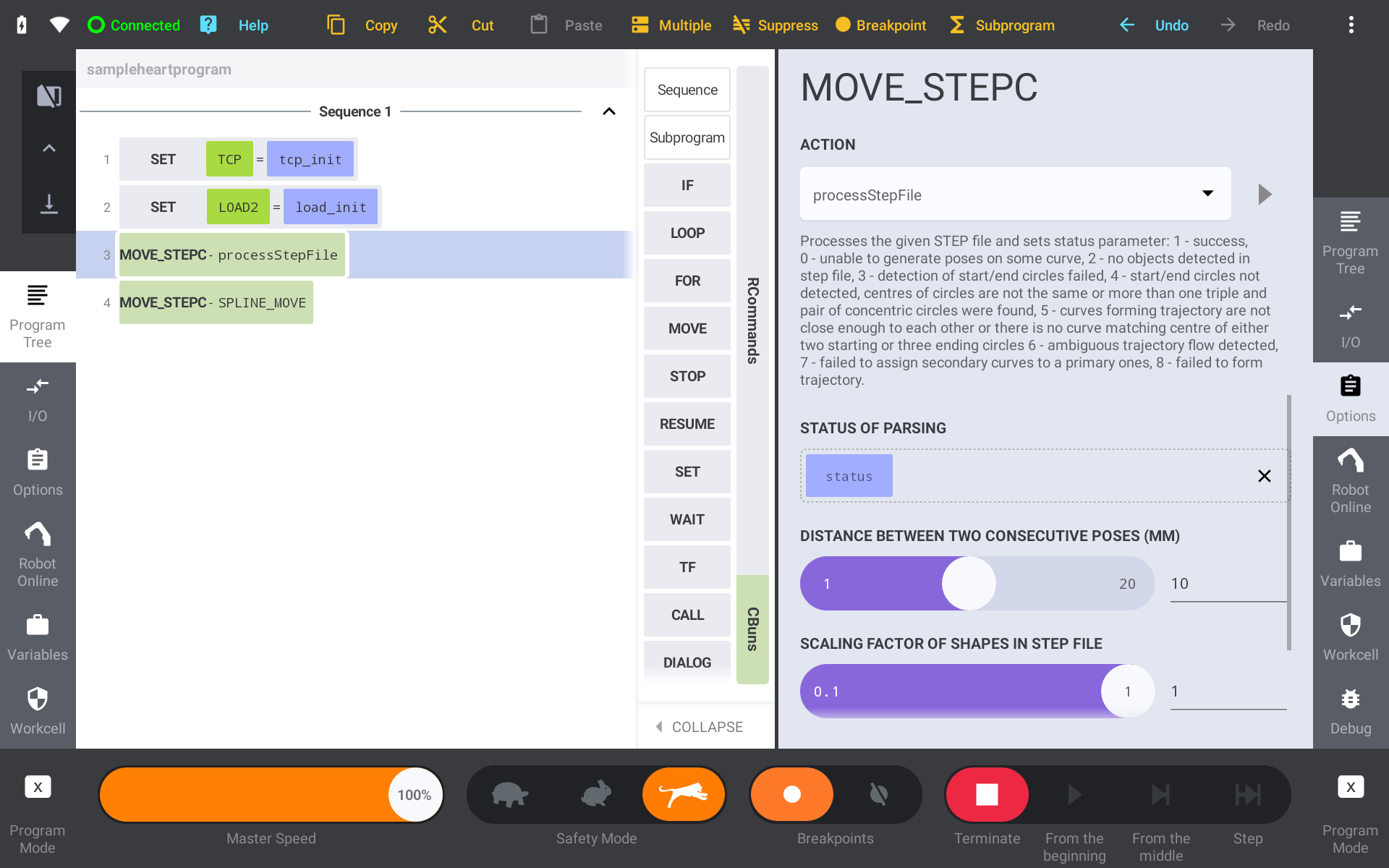1389x868 pixels.
Task: Open the three-dot overflow menu
Action: [x=1351, y=25]
